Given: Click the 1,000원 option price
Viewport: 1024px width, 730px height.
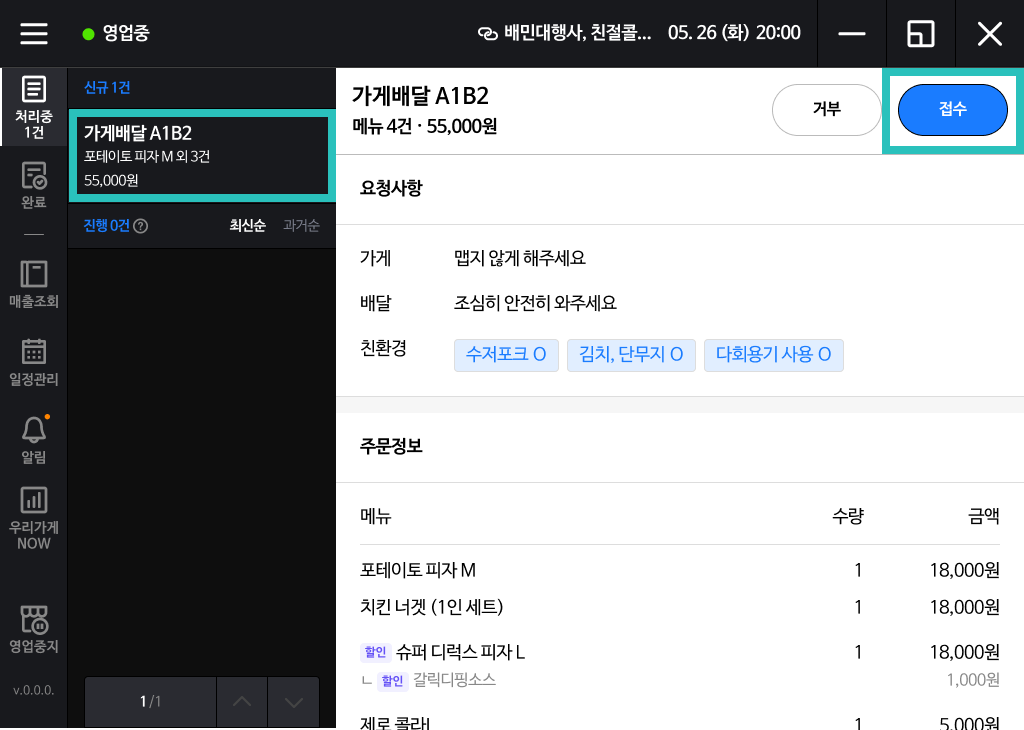Looking at the screenshot, I should tap(973, 680).
